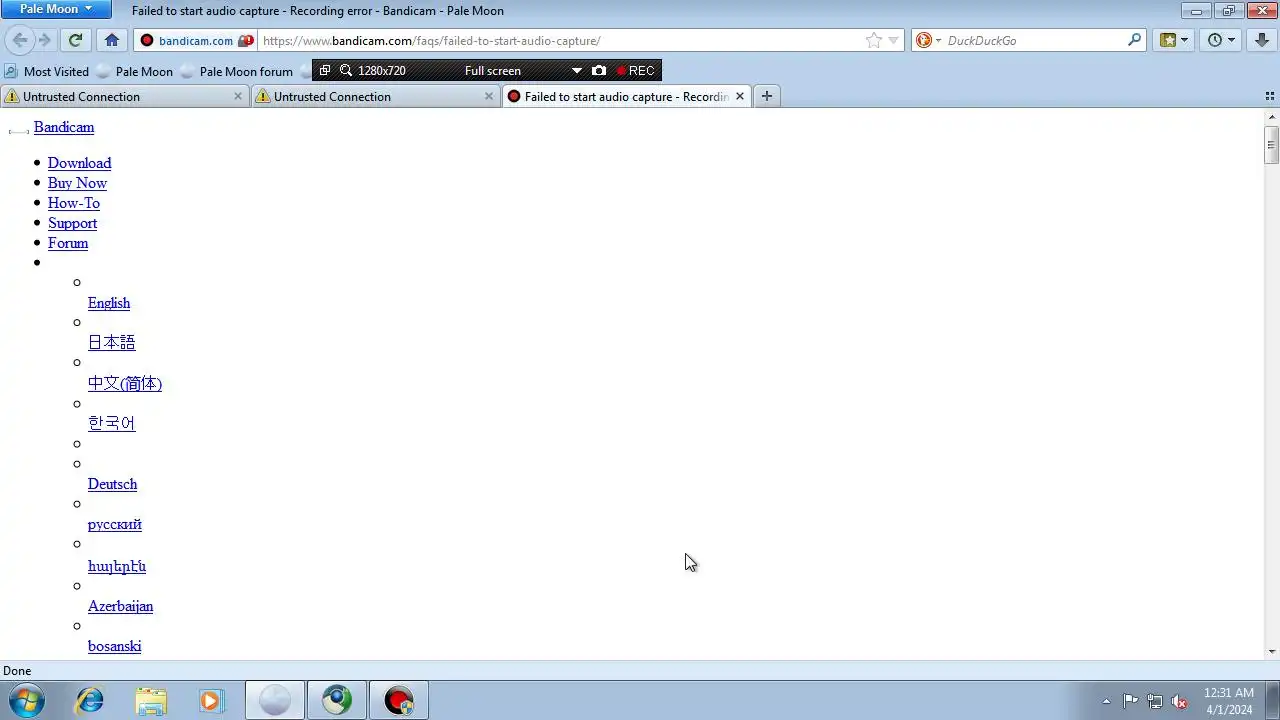Switch to Pale Moon taskbar button
Image resolution: width=1280 pixels, height=720 pixels.
274,700
